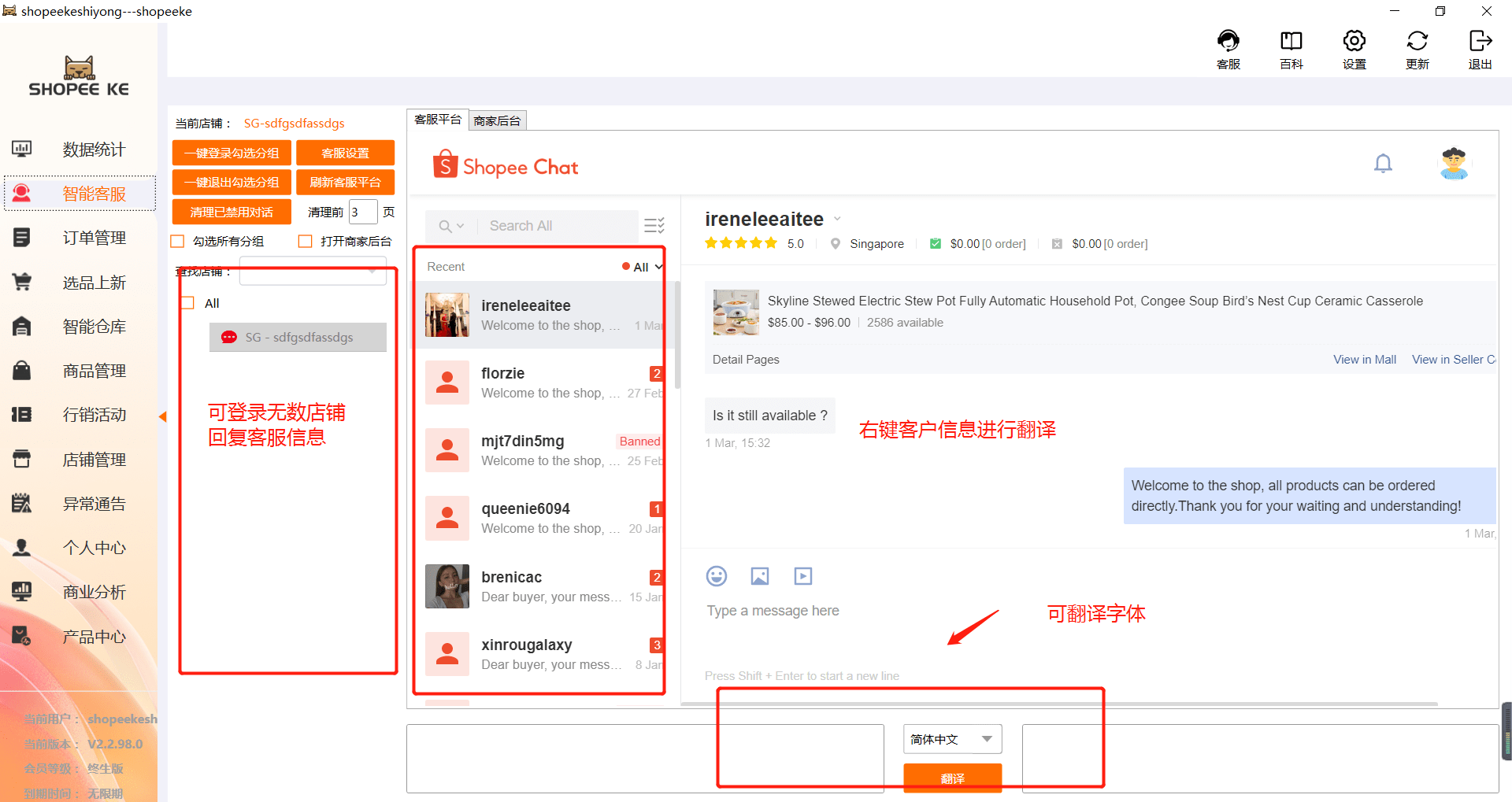Viewport: 1512px width, 802px height.
Task: Click the notification bell in Shopee Chat
Action: pyautogui.click(x=1383, y=164)
